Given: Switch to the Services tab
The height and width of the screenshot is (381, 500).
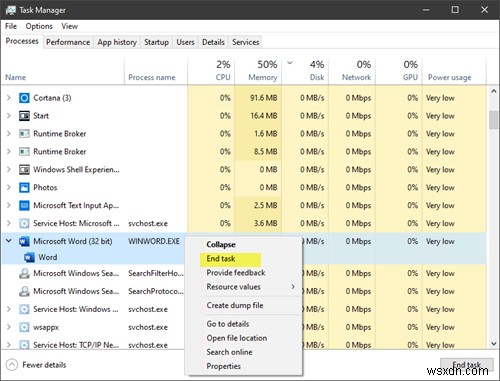Looking at the screenshot, I should point(246,42).
